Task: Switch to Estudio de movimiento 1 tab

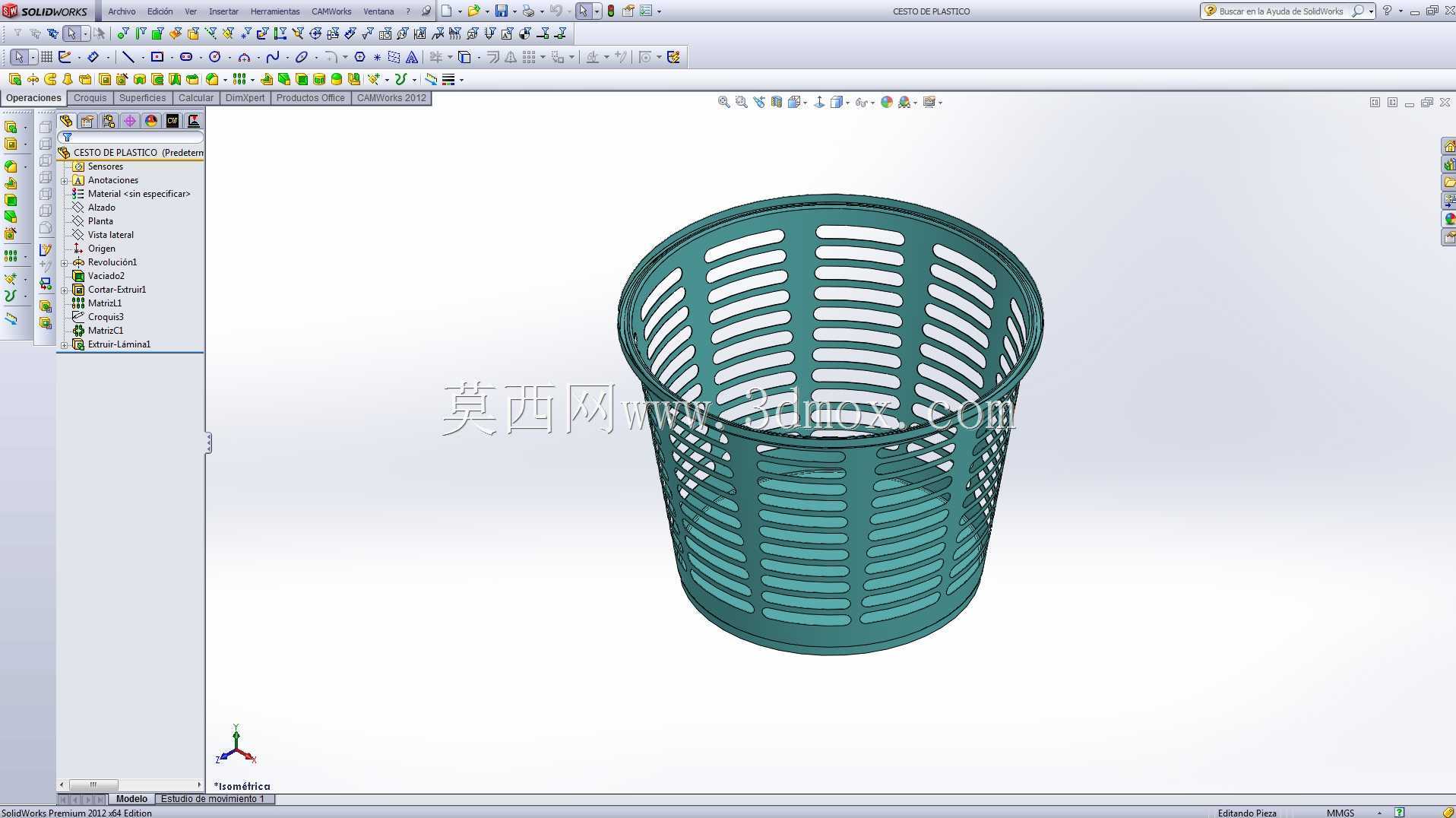Action: point(214,799)
